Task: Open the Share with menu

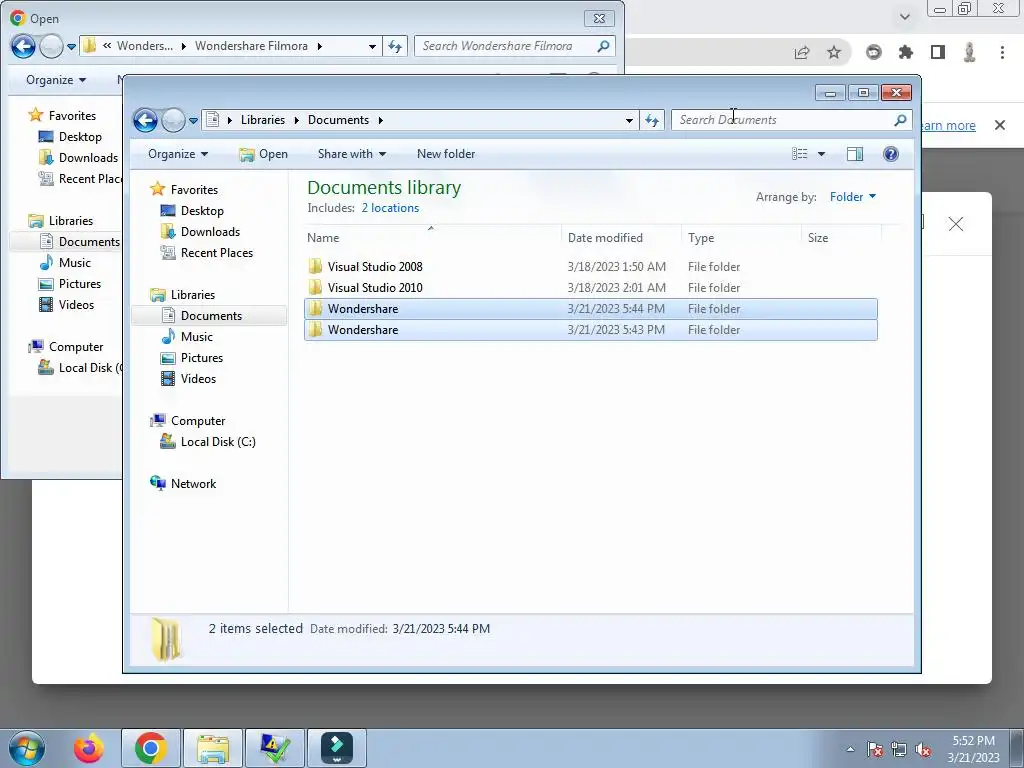Action: click(351, 154)
